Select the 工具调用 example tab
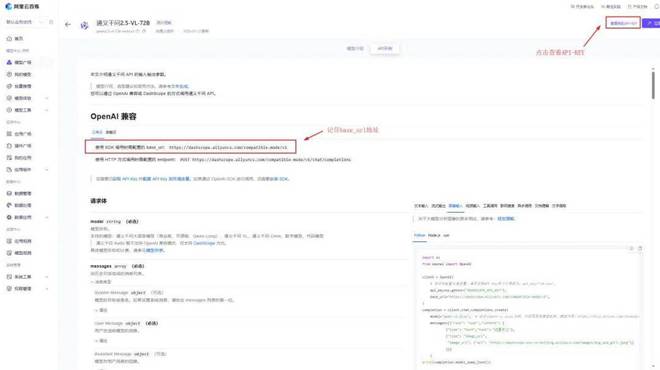The image size is (660, 370). [x=490, y=206]
